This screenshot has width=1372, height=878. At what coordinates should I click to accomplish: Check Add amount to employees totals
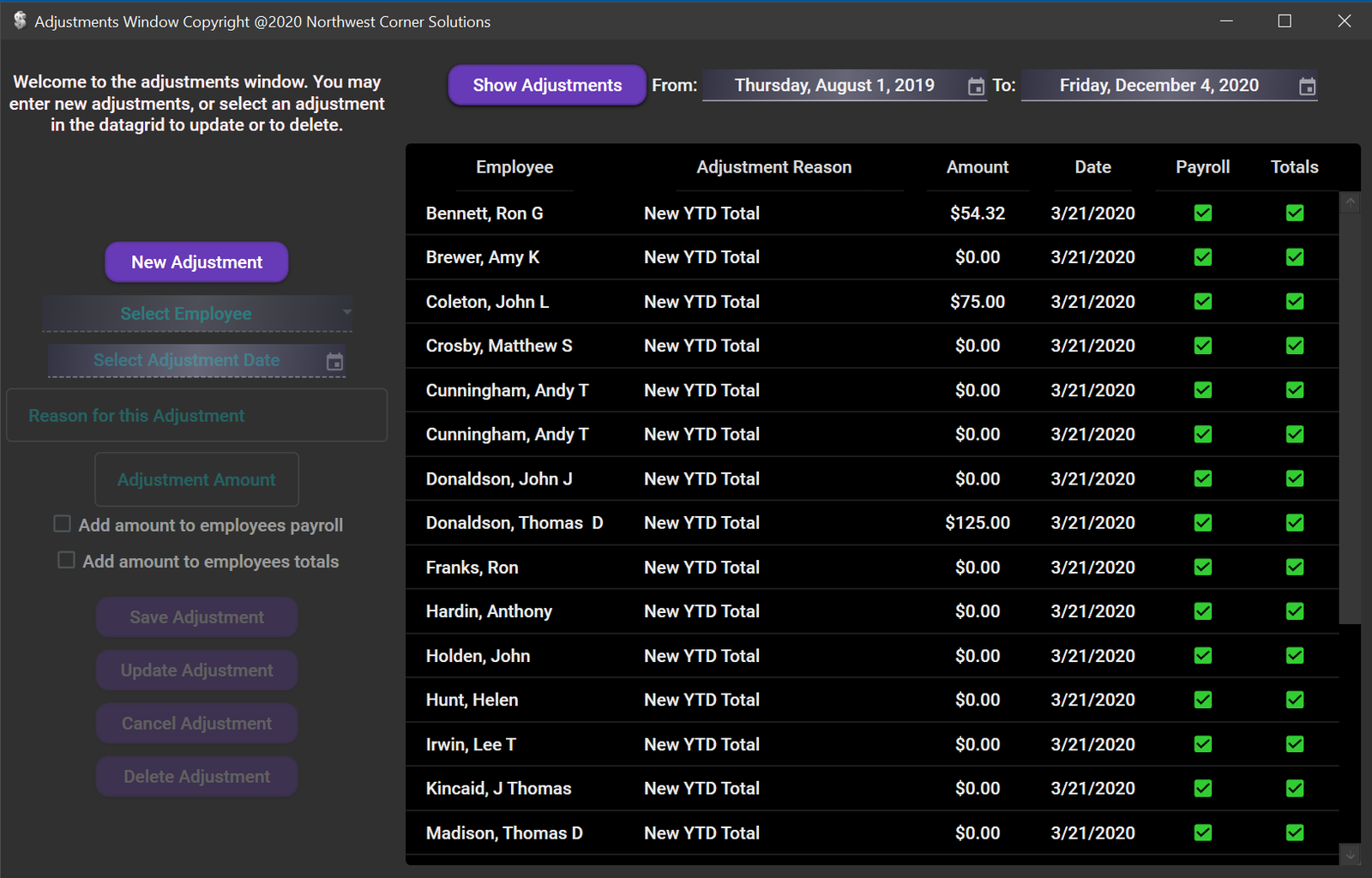(x=66, y=561)
